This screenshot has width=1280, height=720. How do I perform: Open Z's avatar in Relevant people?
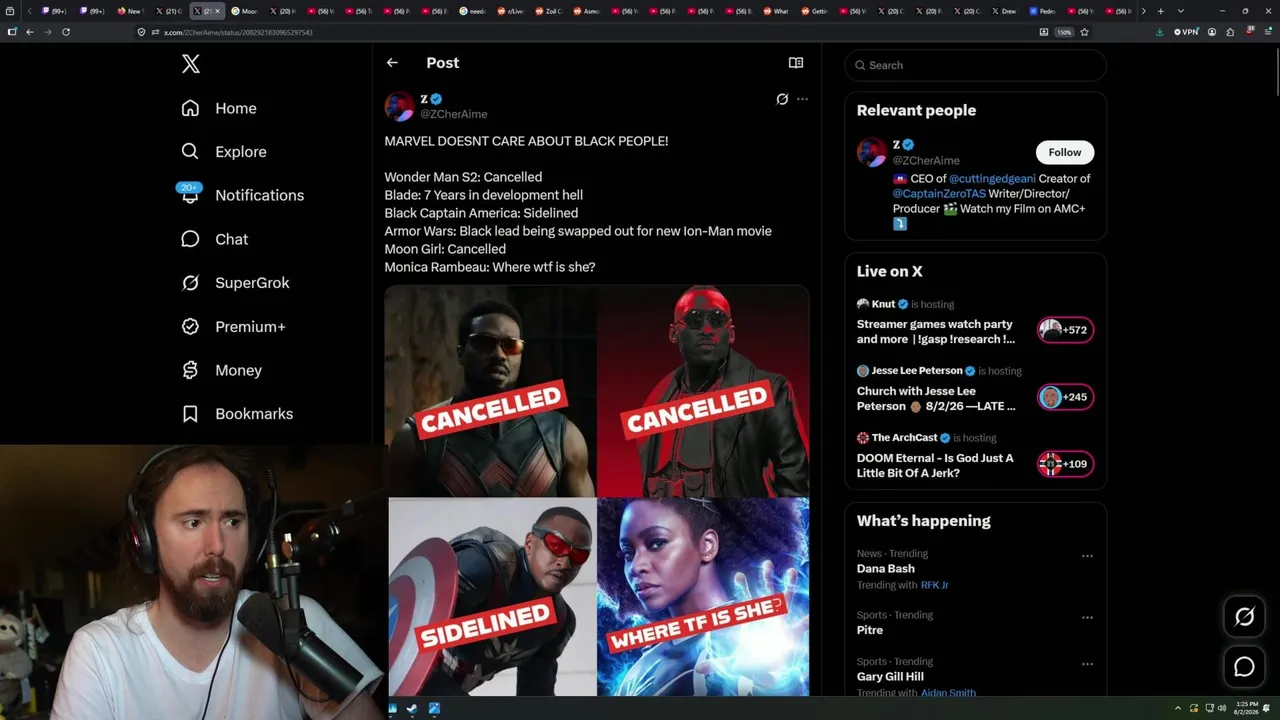coord(872,152)
